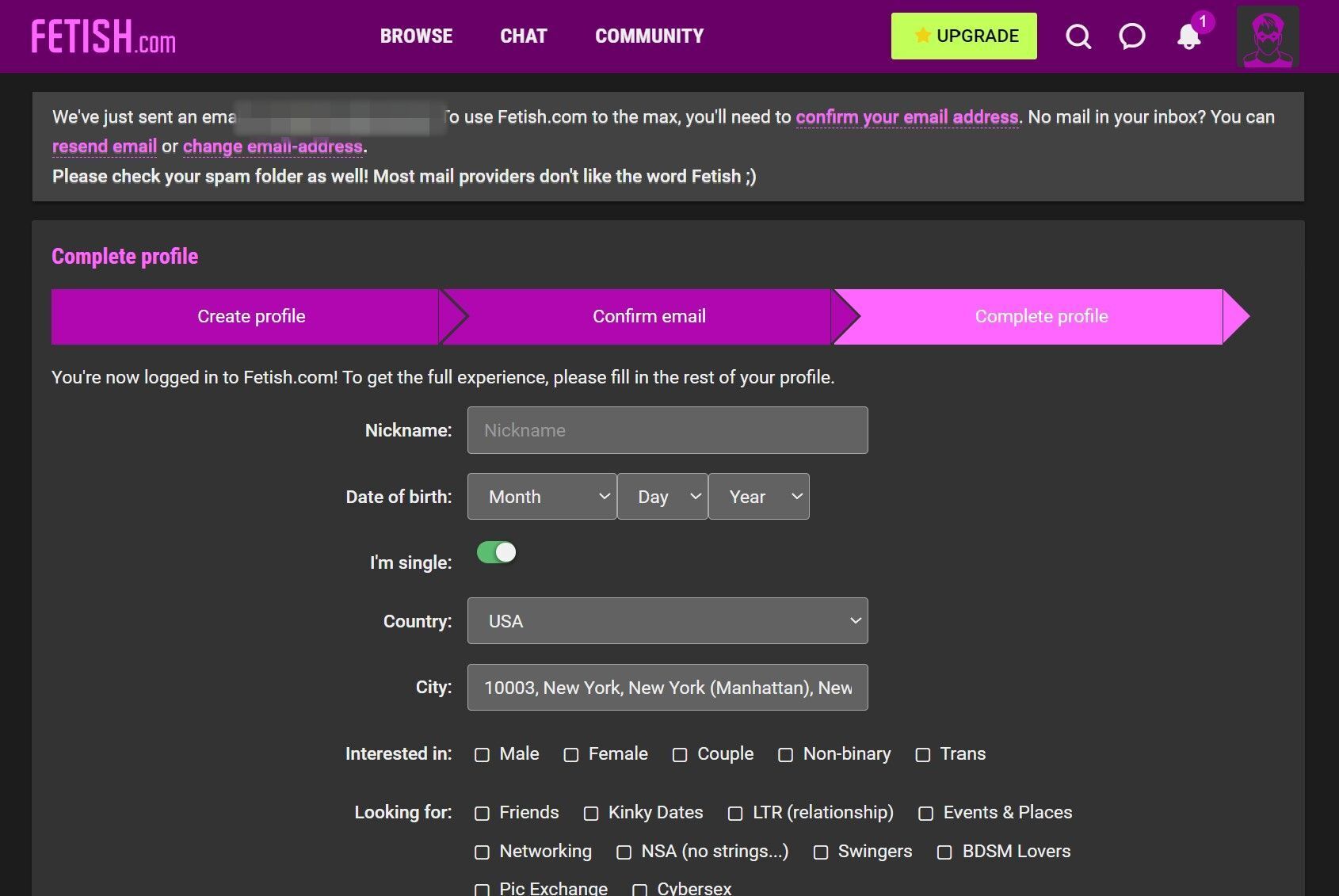Image resolution: width=1339 pixels, height=896 pixels.
Task: Select the Confirm email step
Action: tap(648, 317)
